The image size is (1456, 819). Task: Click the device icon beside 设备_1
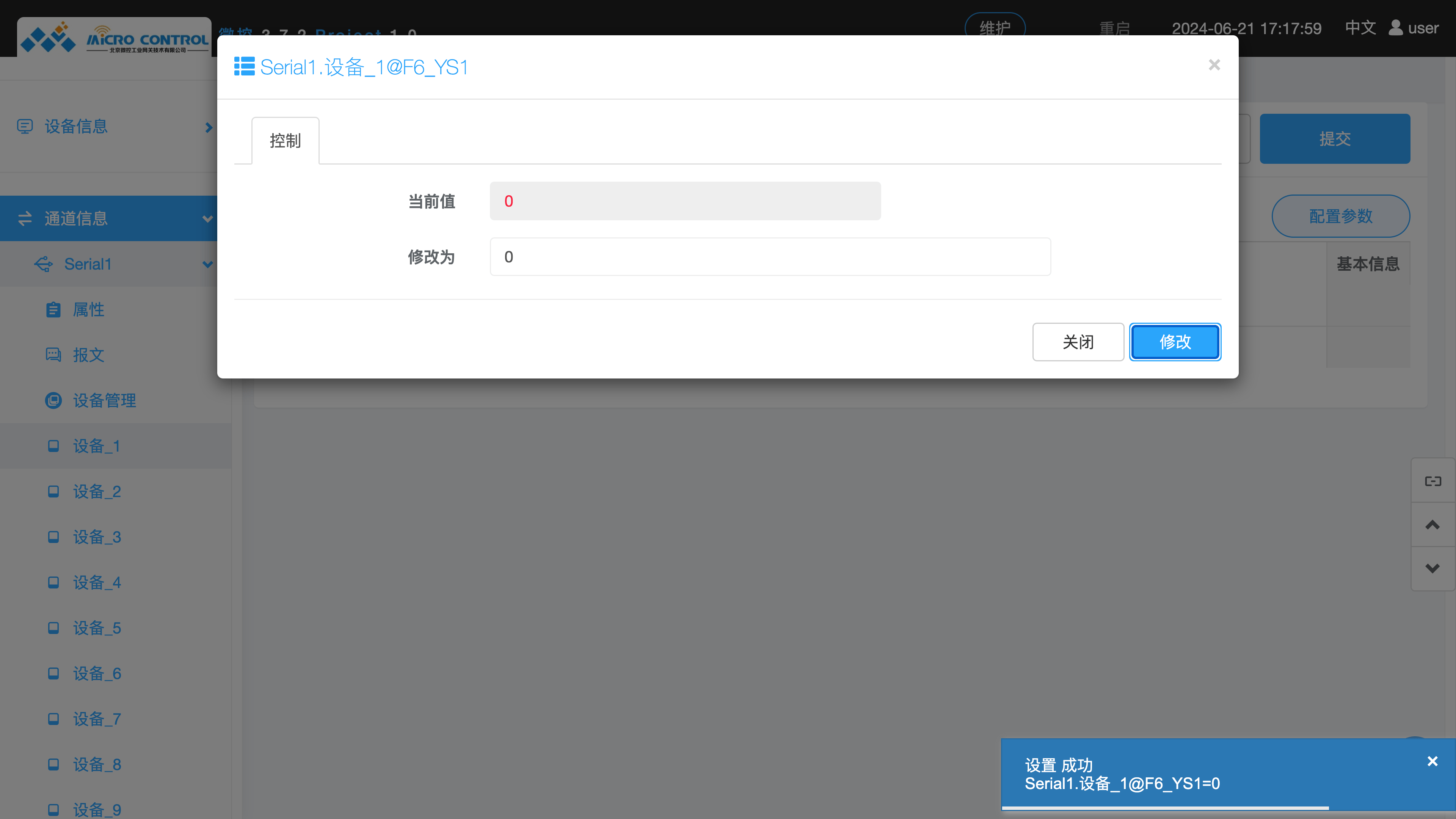click(x=53, y=446)
